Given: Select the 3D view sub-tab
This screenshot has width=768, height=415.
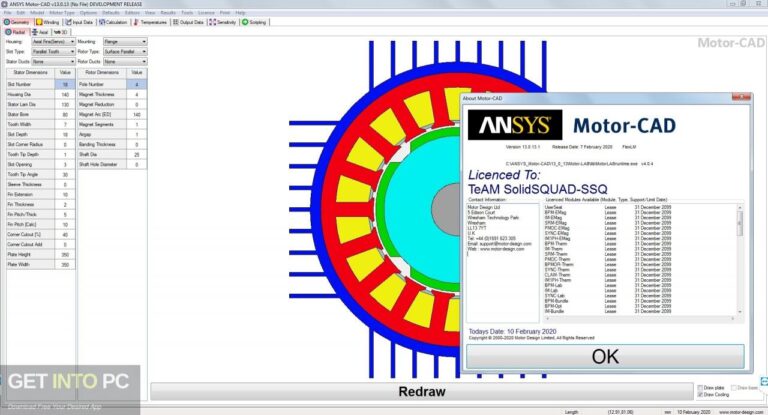Looking at the screenshot, I should [x=61, y=32].
